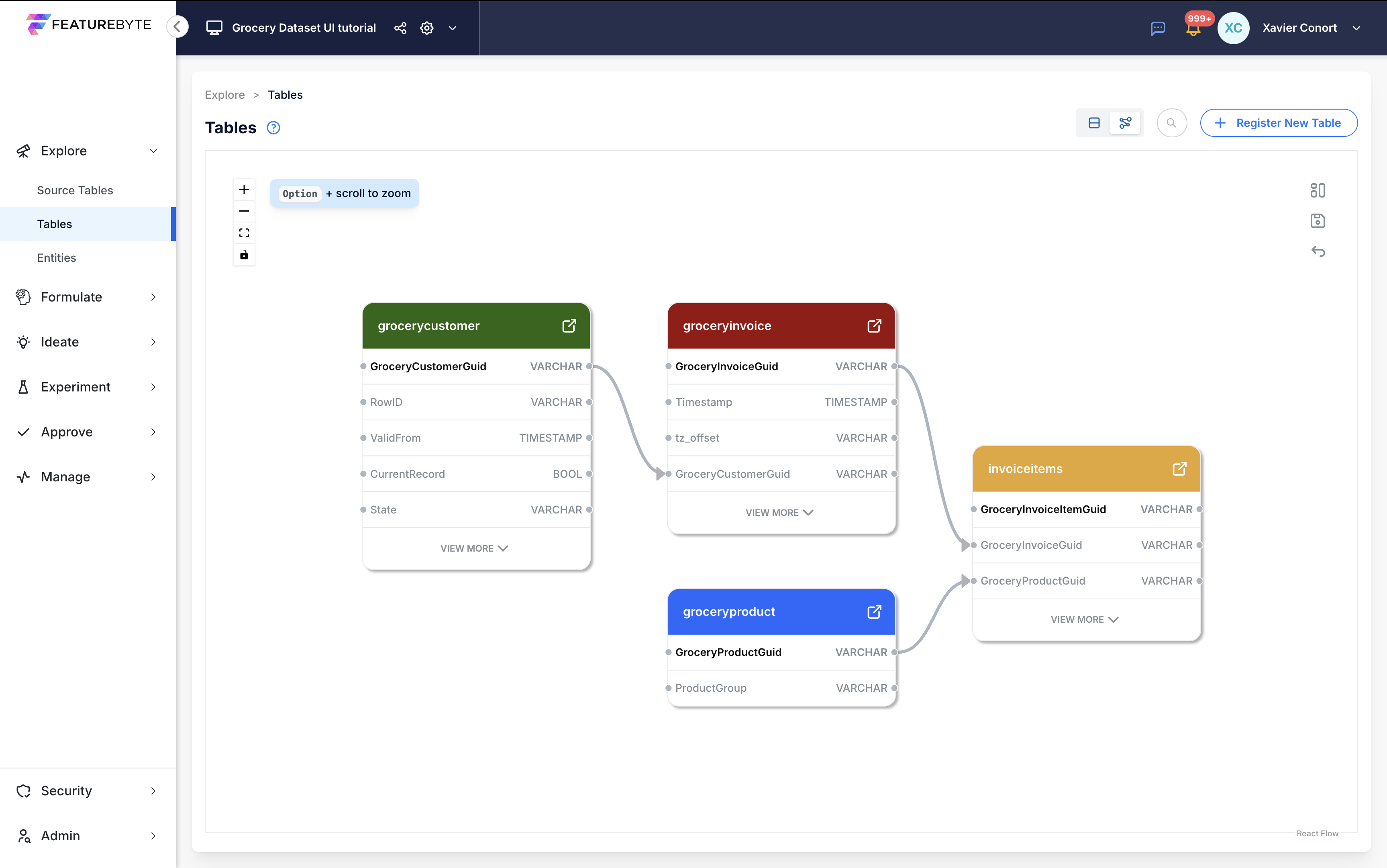Screen dimensions: 1387x868
Task: Click GroceryCustomerGuid row in grocerycustomer
Action: tap(476, 366)
